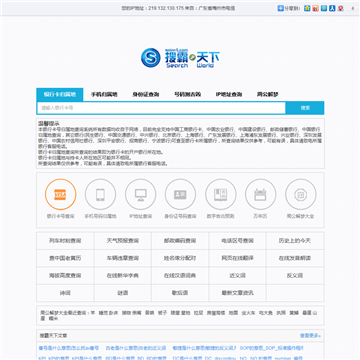This screenshot has height=360, width=360.
Task: Open the 历史上的今天 link
Action: point(295,241)
